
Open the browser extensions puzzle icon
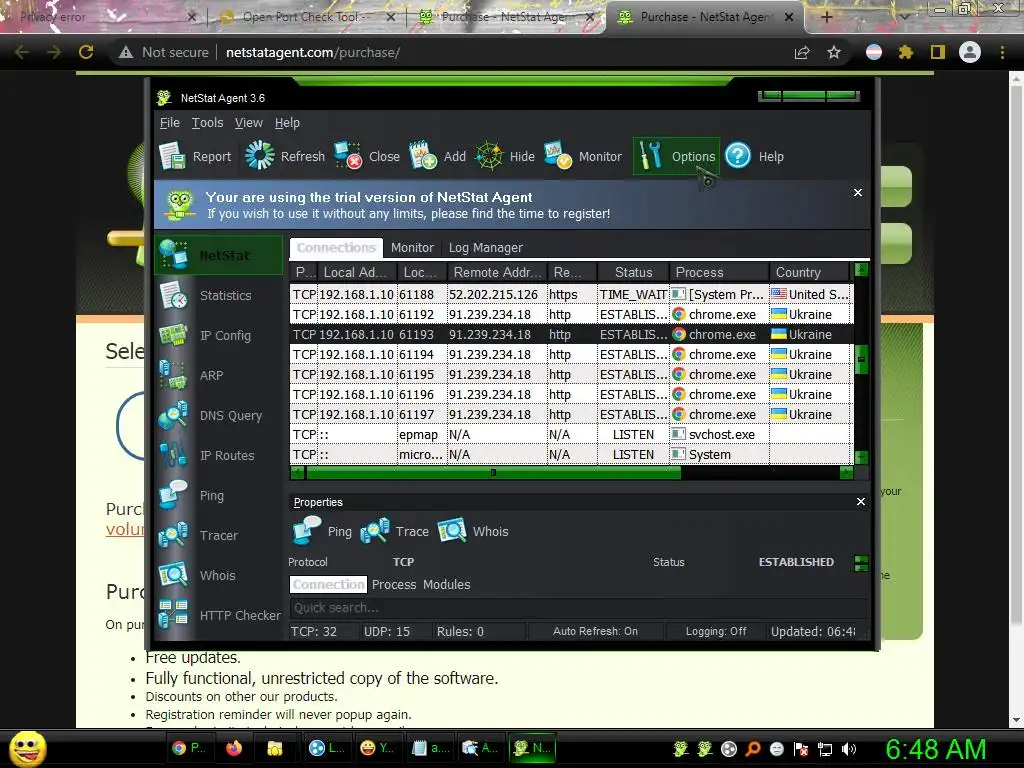905,52
